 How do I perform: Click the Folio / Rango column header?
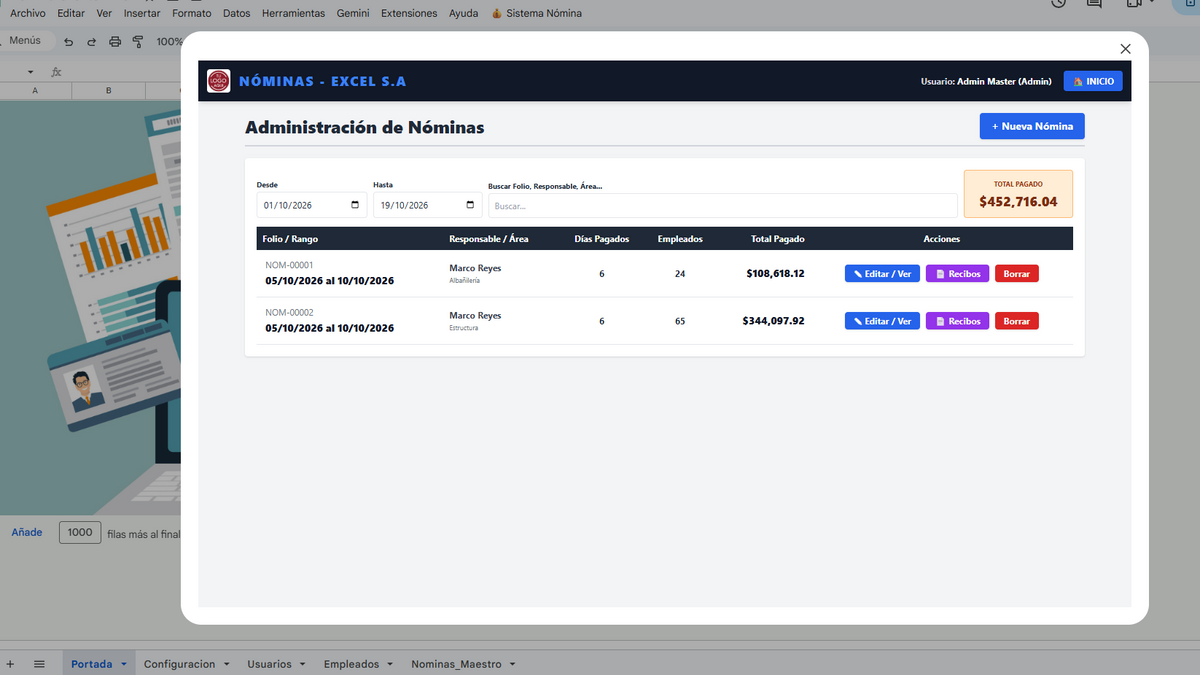pos(290,239)
